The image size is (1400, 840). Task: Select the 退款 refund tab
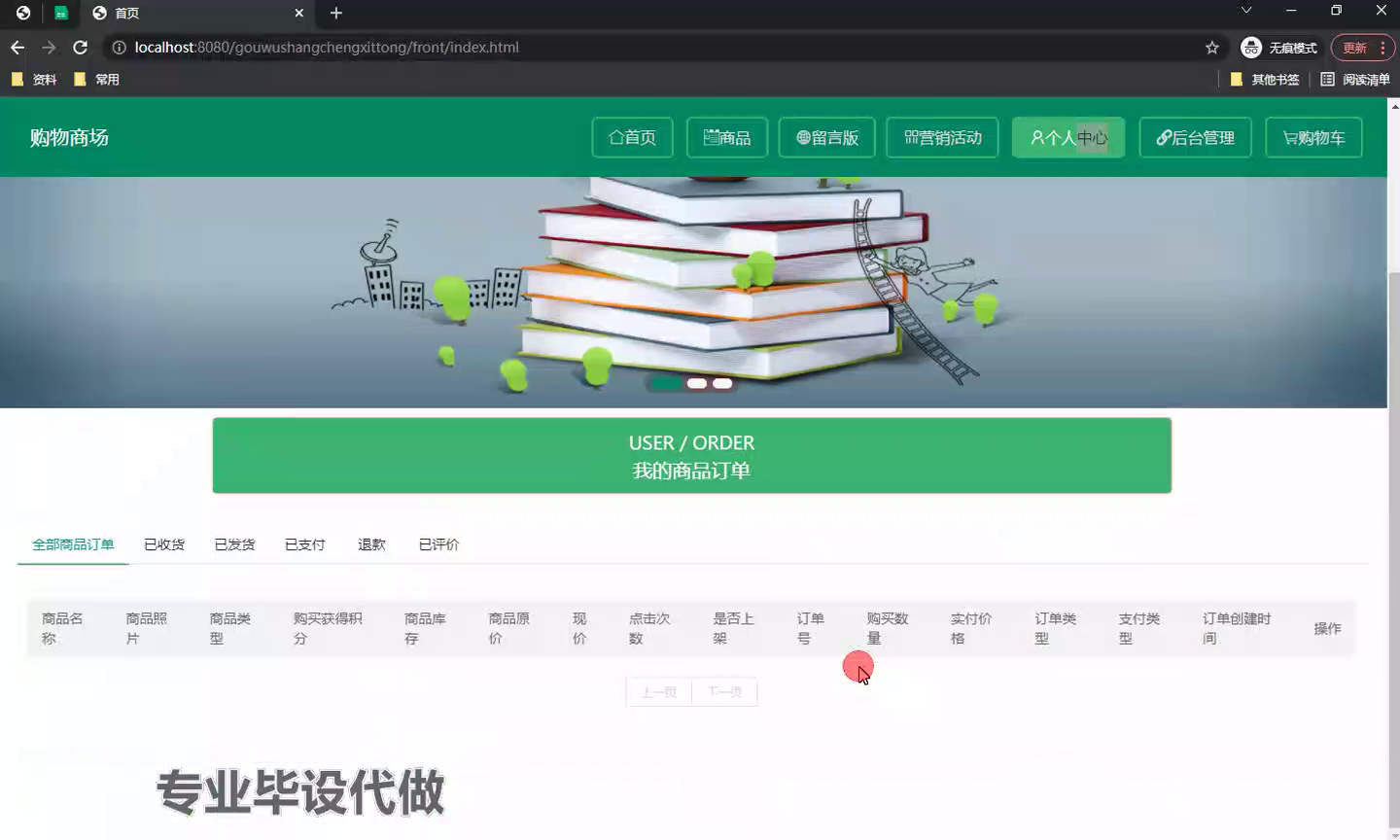371,544
